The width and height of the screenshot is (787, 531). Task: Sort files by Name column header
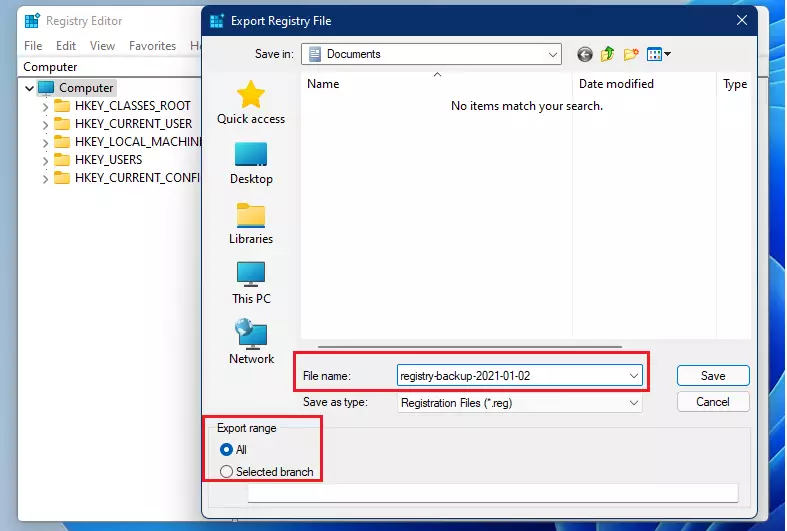[x=437, y=84]
